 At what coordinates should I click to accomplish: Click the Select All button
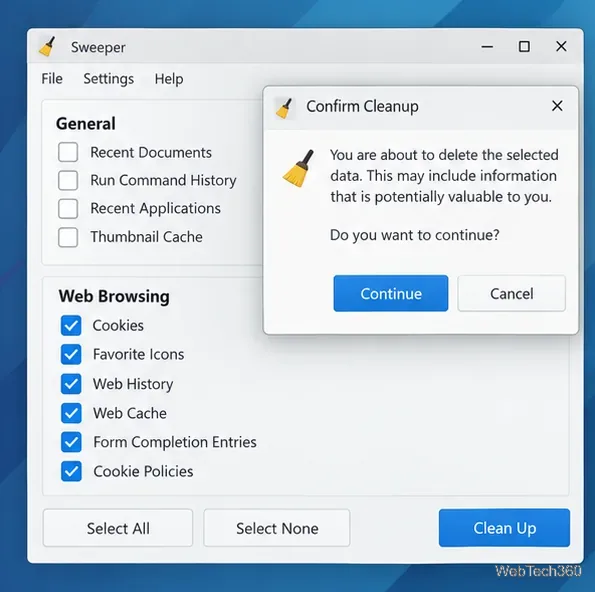tap(118, 528)
